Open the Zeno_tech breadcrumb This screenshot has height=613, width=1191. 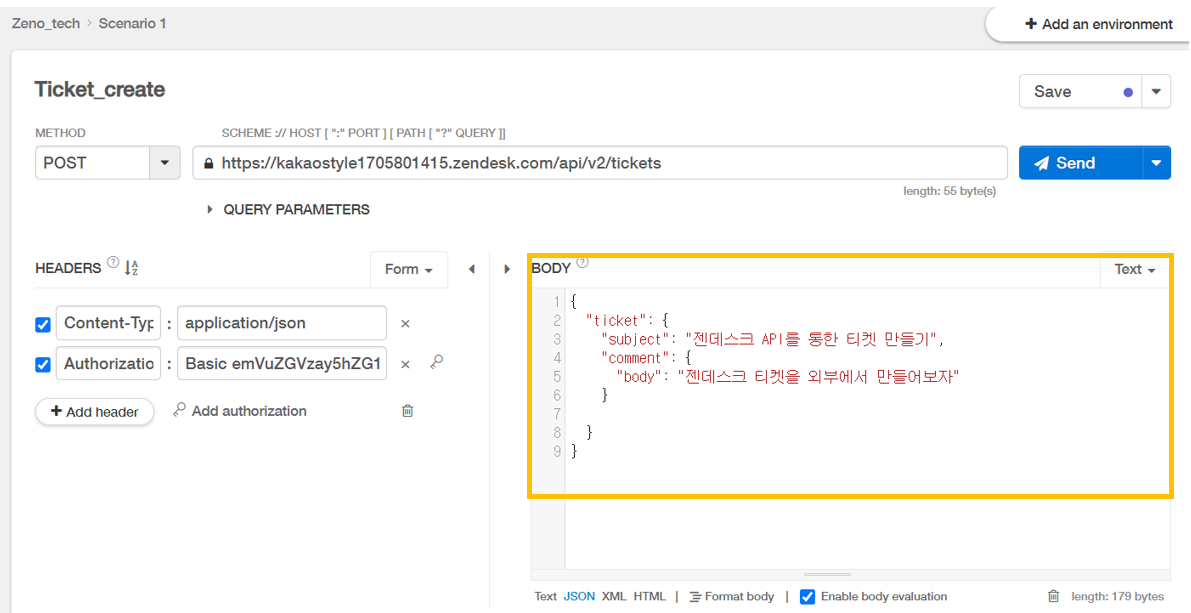point(45,23)
